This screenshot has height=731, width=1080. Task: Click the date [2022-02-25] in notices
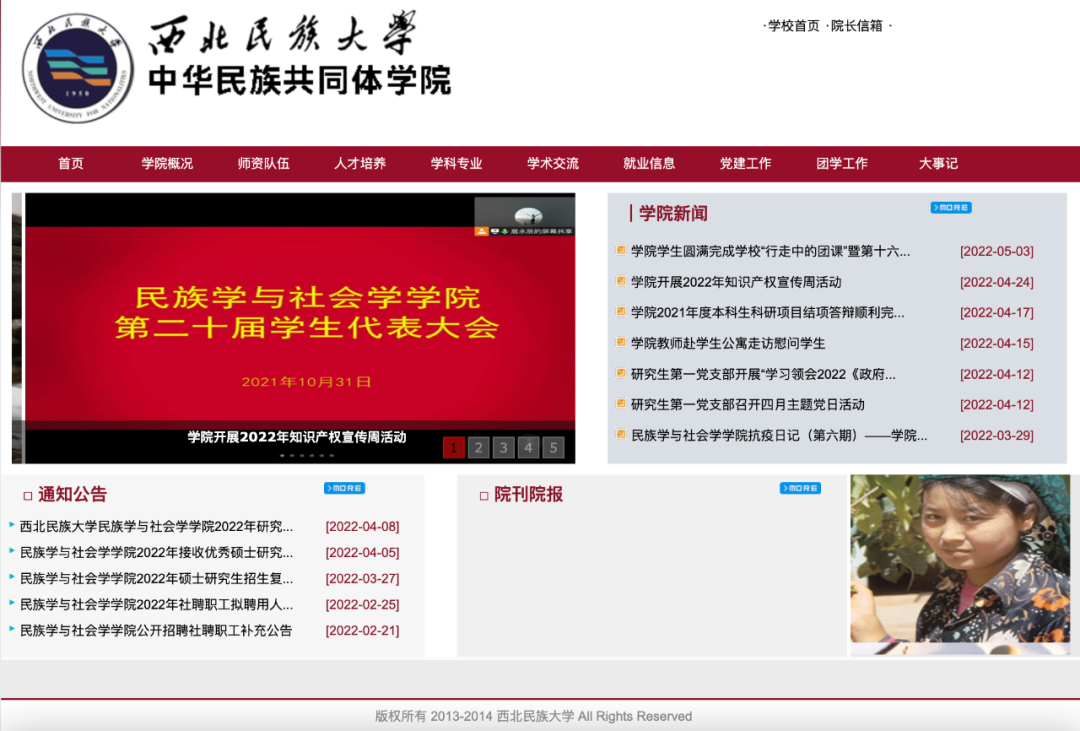362,604
